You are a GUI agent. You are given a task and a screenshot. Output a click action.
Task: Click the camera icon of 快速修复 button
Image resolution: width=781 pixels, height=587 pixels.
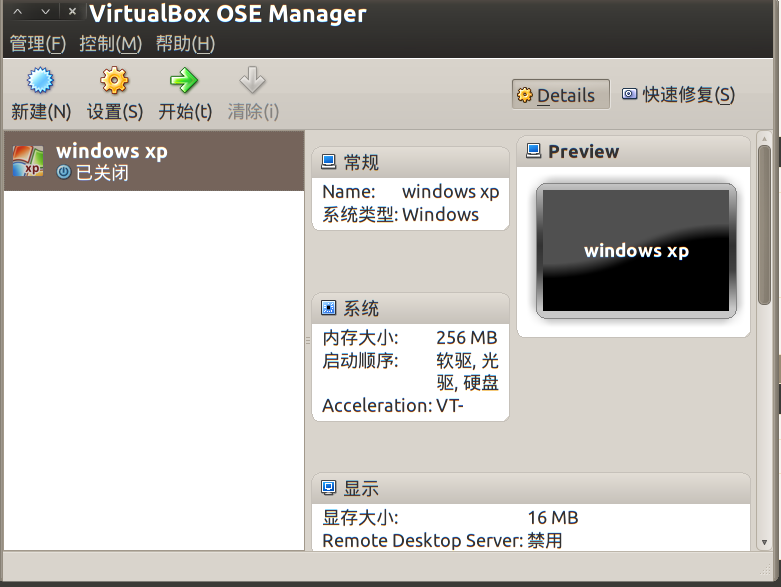pos(630,94)
